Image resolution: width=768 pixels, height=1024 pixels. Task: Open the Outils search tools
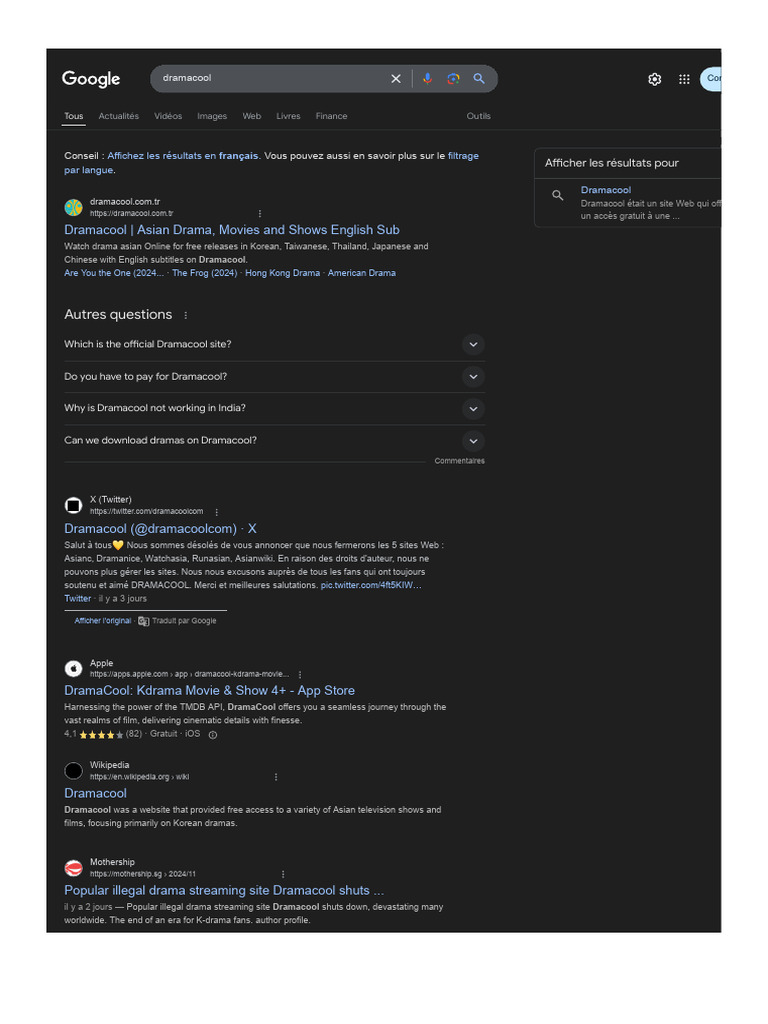tap(479, 116)
